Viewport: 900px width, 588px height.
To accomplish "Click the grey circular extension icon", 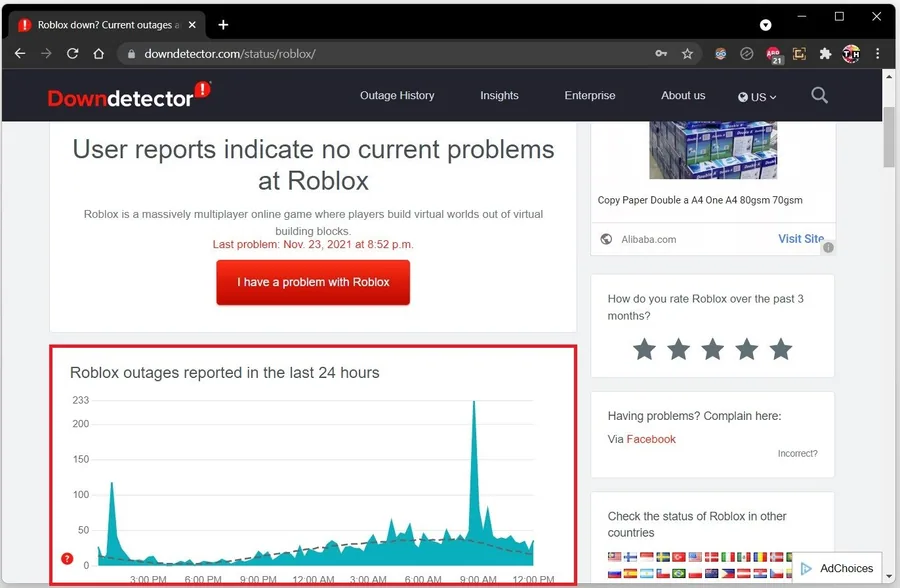I will coord(747,53).
